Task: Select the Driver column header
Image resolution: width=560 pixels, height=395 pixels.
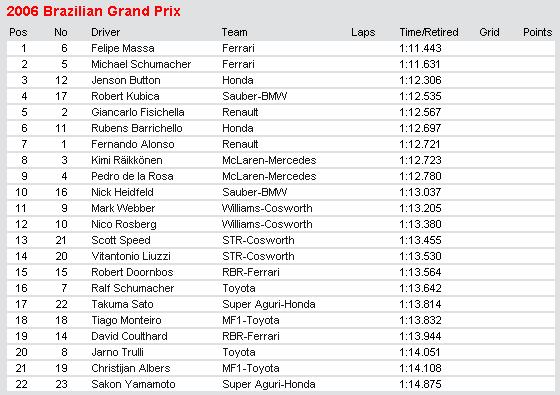Action: click(x=105, y=32)
